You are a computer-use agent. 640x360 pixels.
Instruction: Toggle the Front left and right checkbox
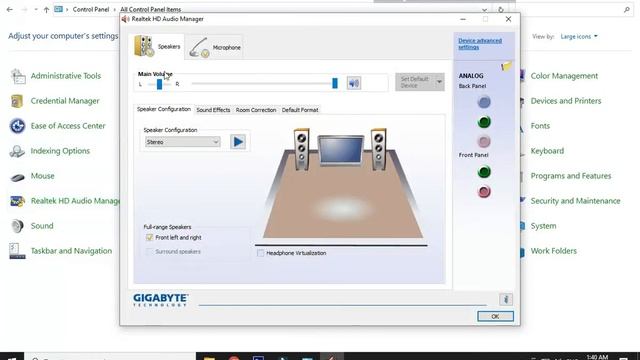tap(149, 237)
